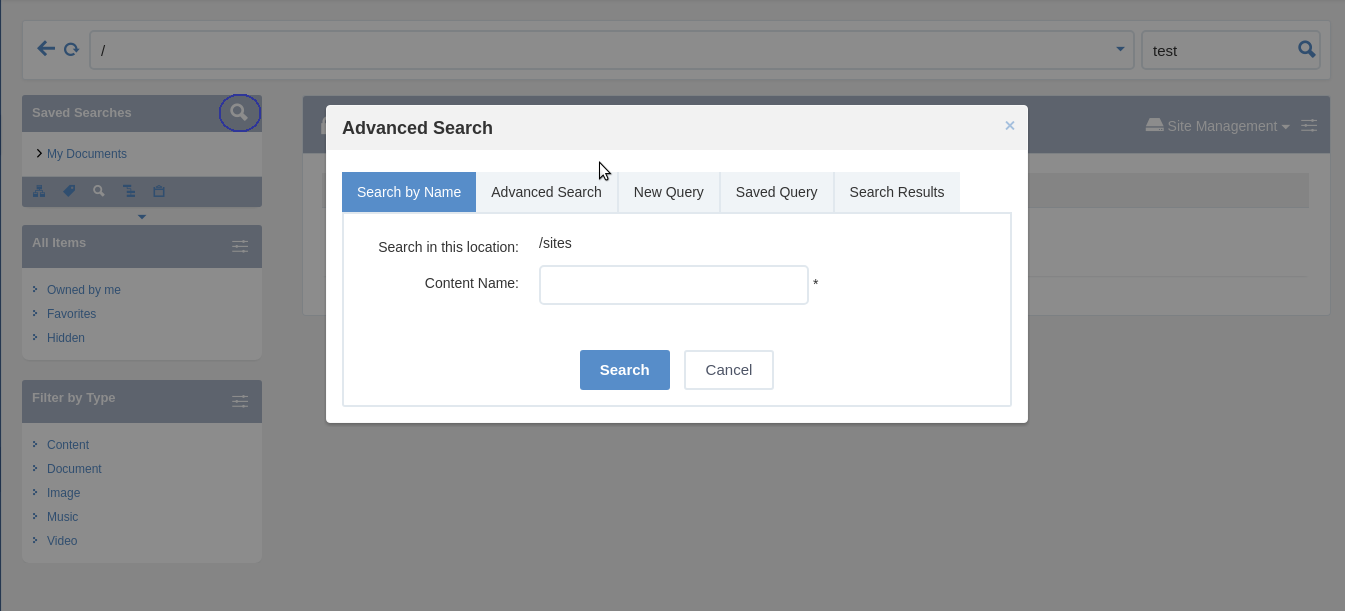Open the tag icon in sidebar toolbar
Viewport: 1345px width, 611px height.
[x=69, y=191]
